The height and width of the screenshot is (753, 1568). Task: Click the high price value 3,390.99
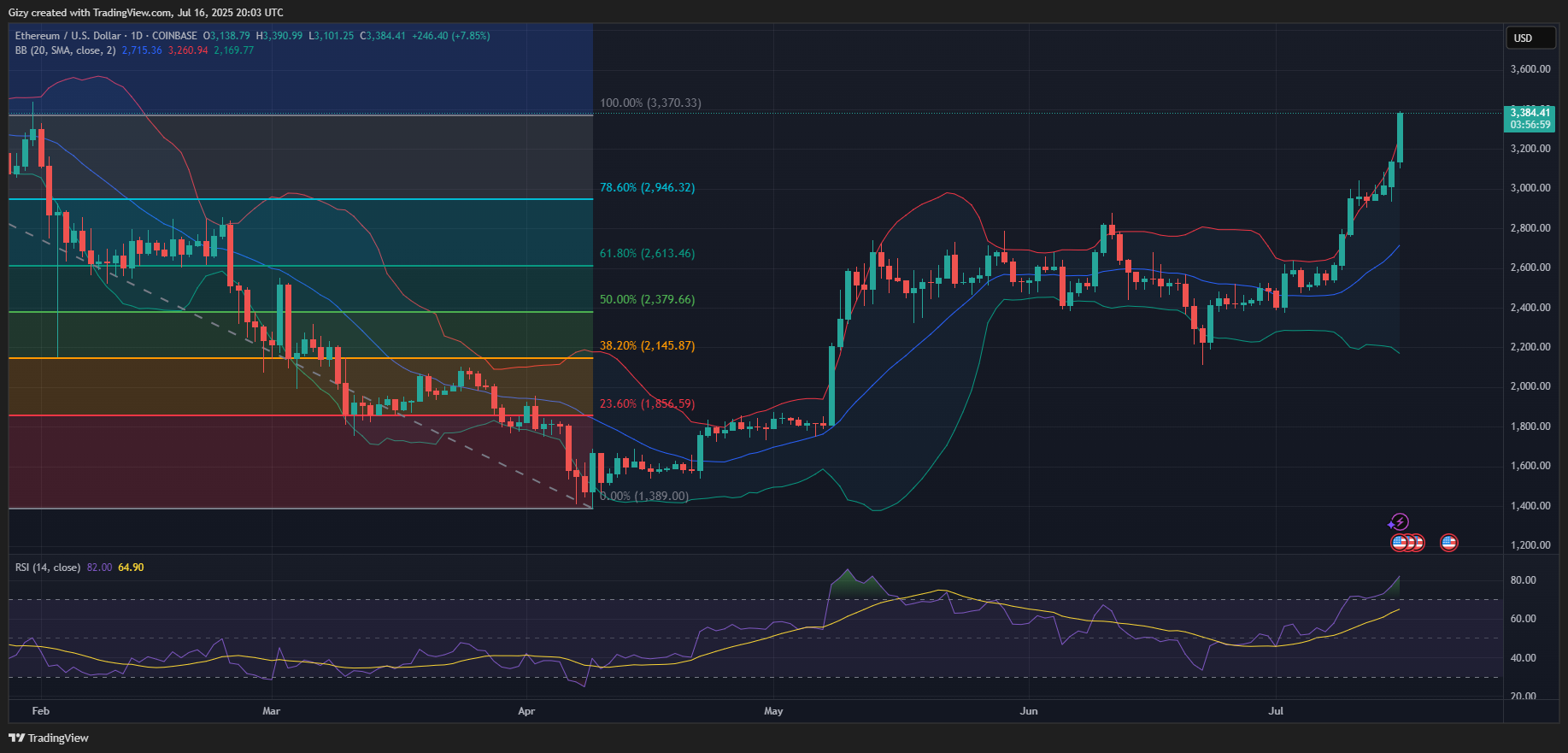[x=283, y=36]
